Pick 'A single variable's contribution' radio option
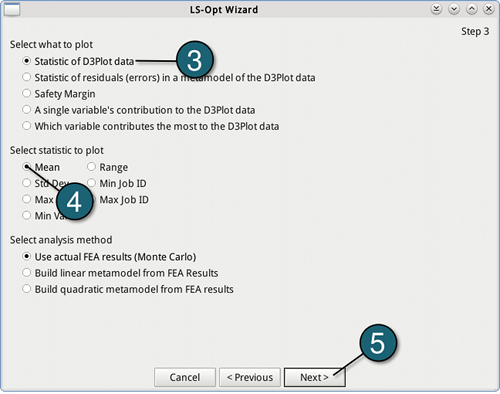Screen dimensions: 500x394 click(26, 110)
